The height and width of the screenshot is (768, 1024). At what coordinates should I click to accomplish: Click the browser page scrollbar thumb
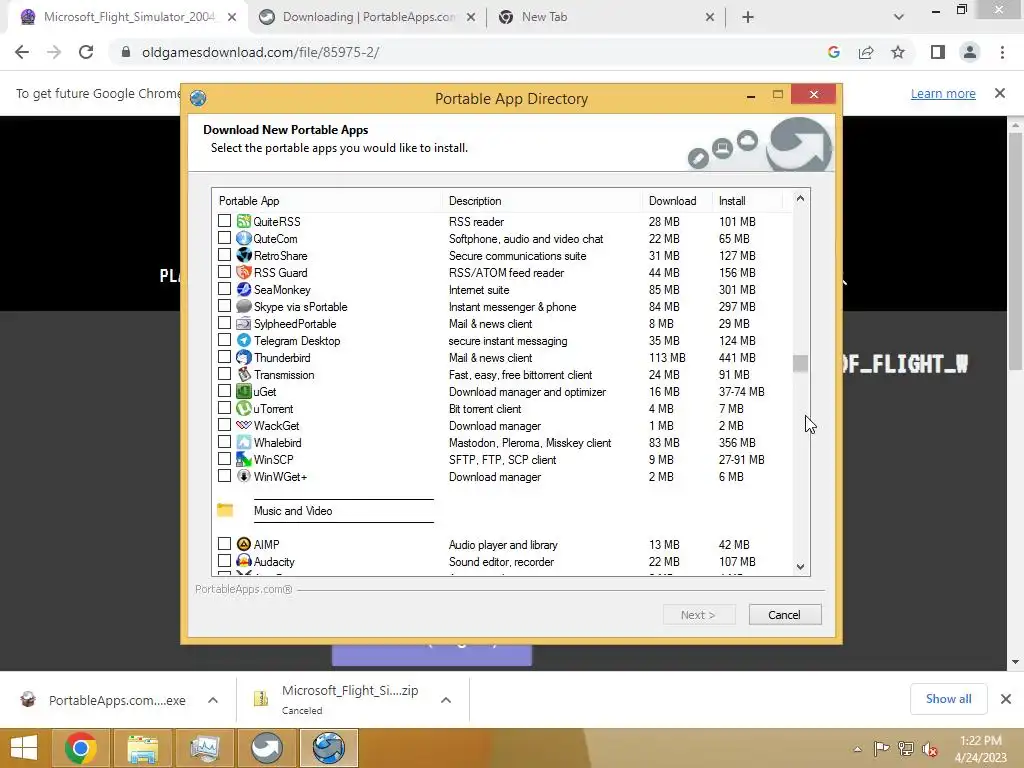coord(1015,251)
